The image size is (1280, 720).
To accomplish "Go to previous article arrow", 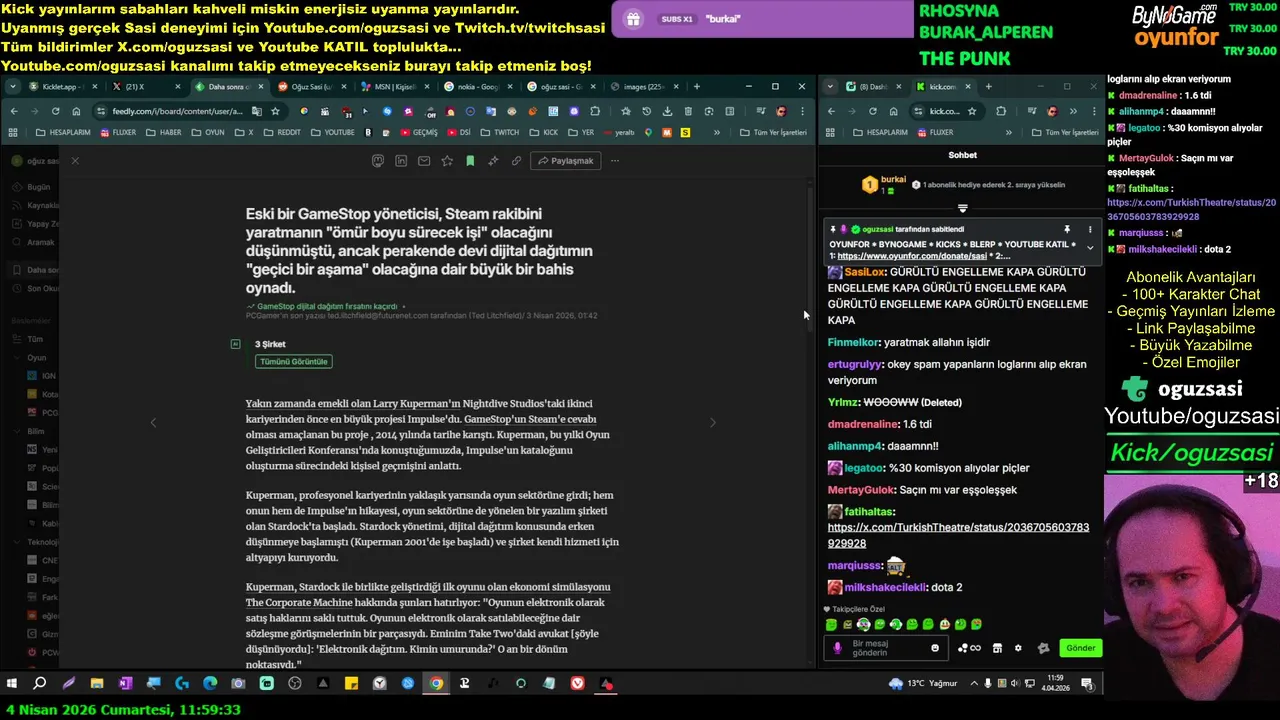I will 153,422.
